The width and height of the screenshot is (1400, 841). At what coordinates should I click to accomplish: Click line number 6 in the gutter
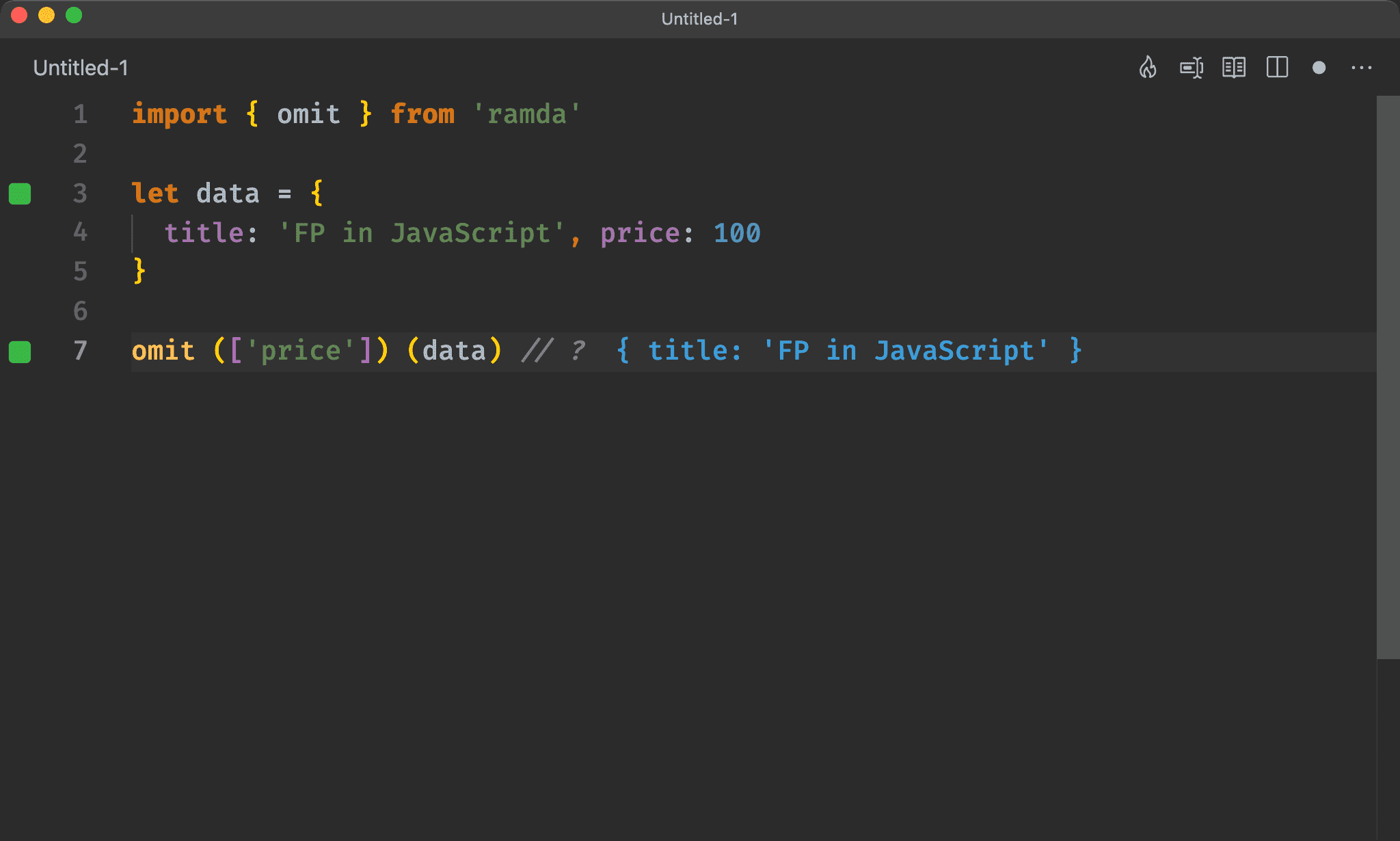click(x=81, y=312)
